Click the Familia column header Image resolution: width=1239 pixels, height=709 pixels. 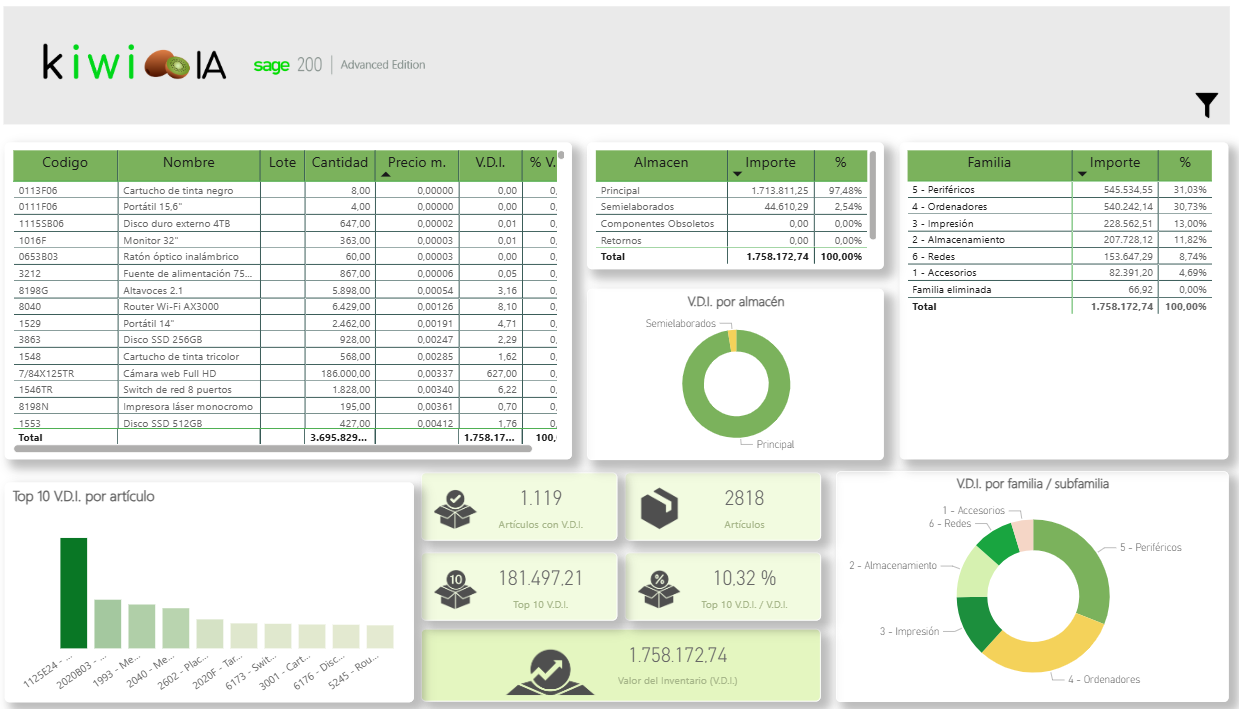click(988, 163)
